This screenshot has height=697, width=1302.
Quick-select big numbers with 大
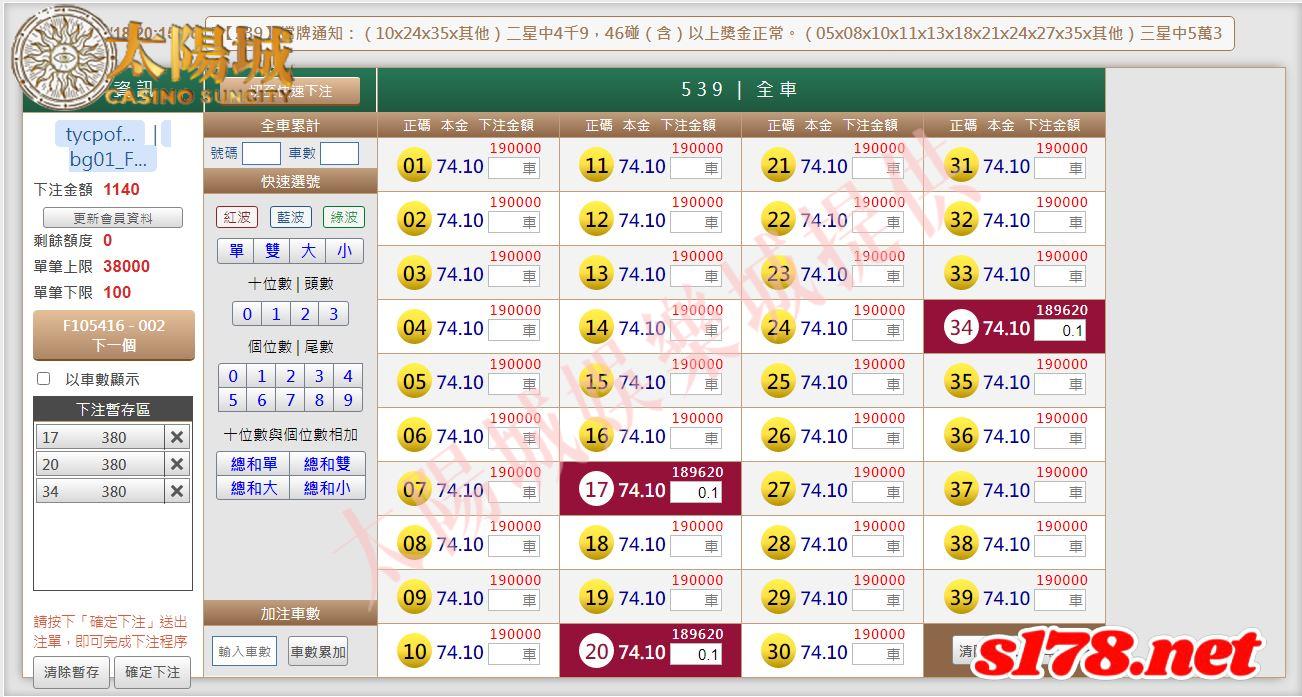click(308, 251)
